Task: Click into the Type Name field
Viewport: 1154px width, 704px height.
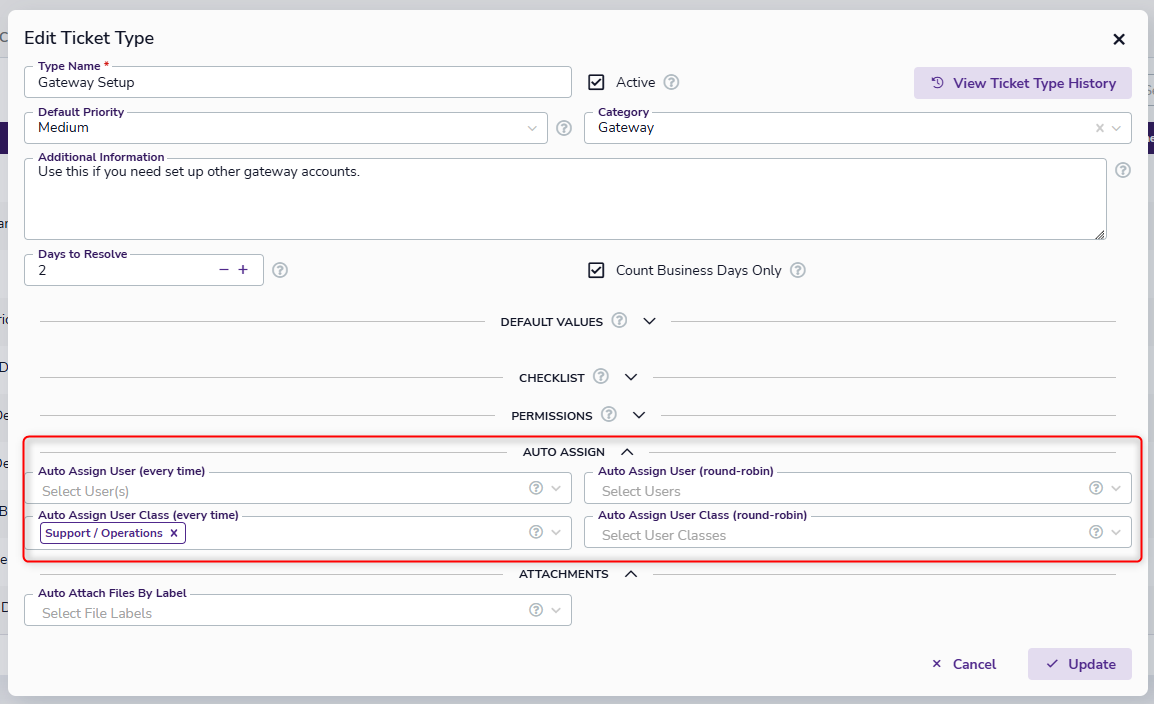Action: click(297, 83)
